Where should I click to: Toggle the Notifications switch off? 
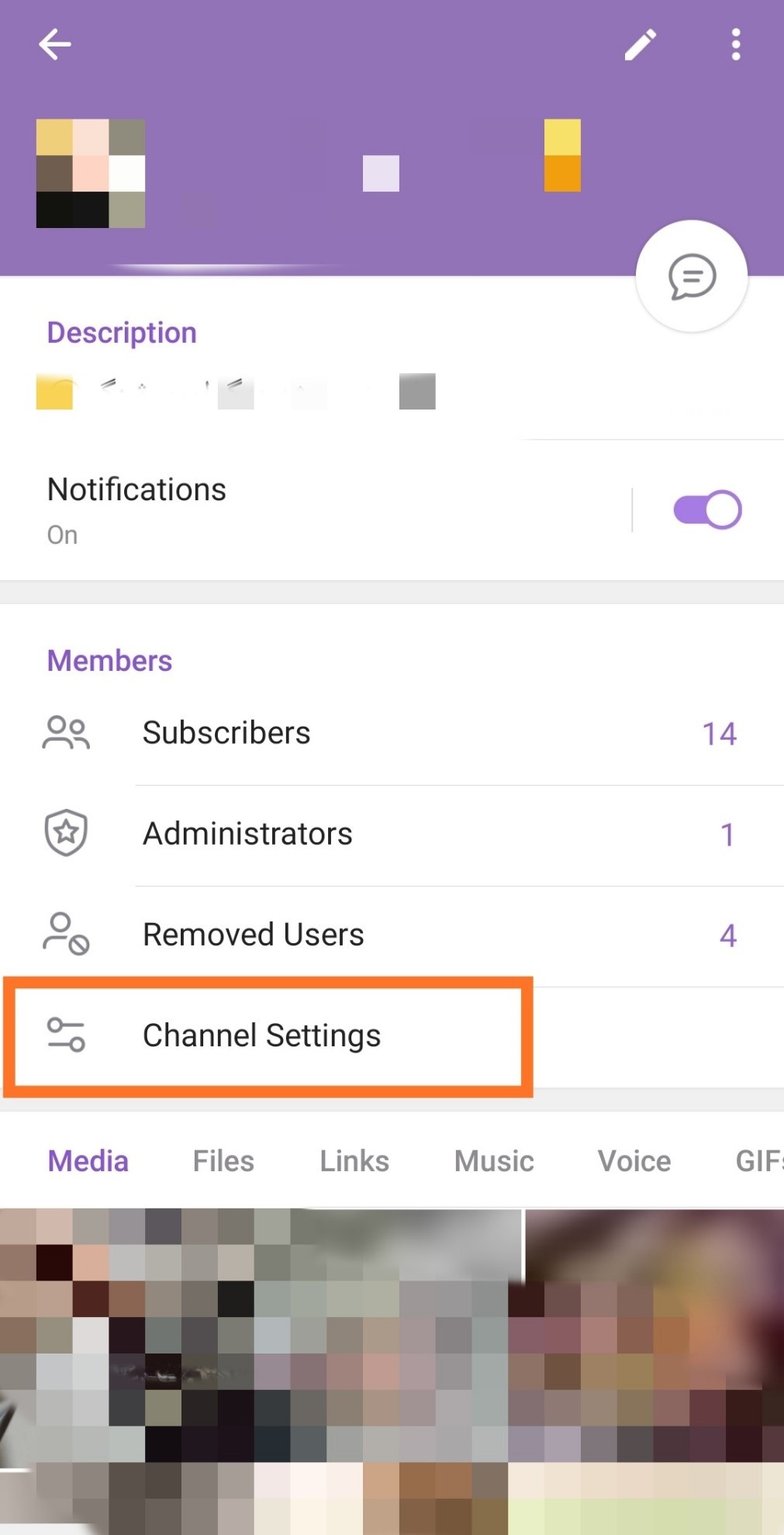point(707,510)
